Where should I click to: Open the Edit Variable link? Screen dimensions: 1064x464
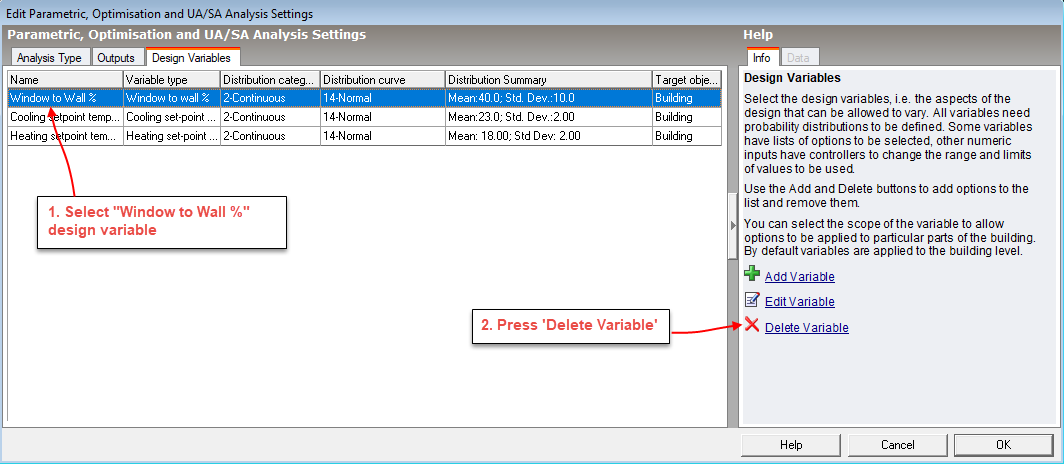pyautogui.click(x=799, y=302)
